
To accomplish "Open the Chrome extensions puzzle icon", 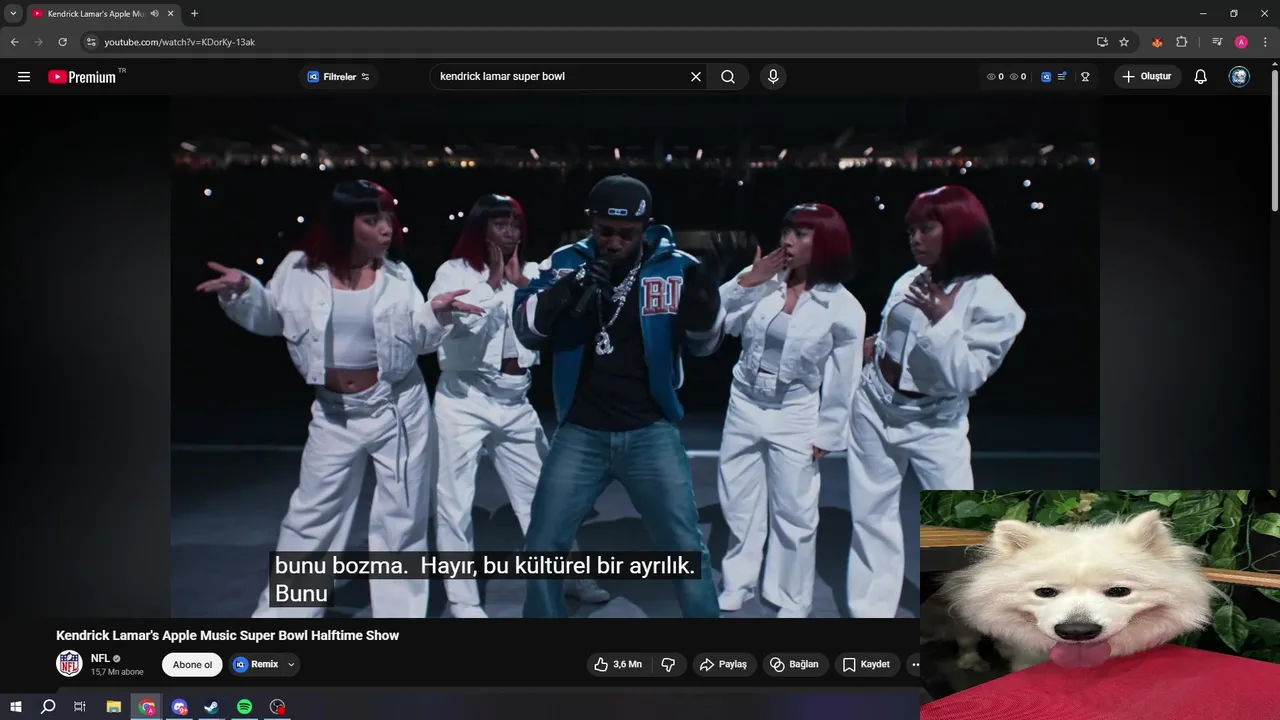I will 1181,42.
